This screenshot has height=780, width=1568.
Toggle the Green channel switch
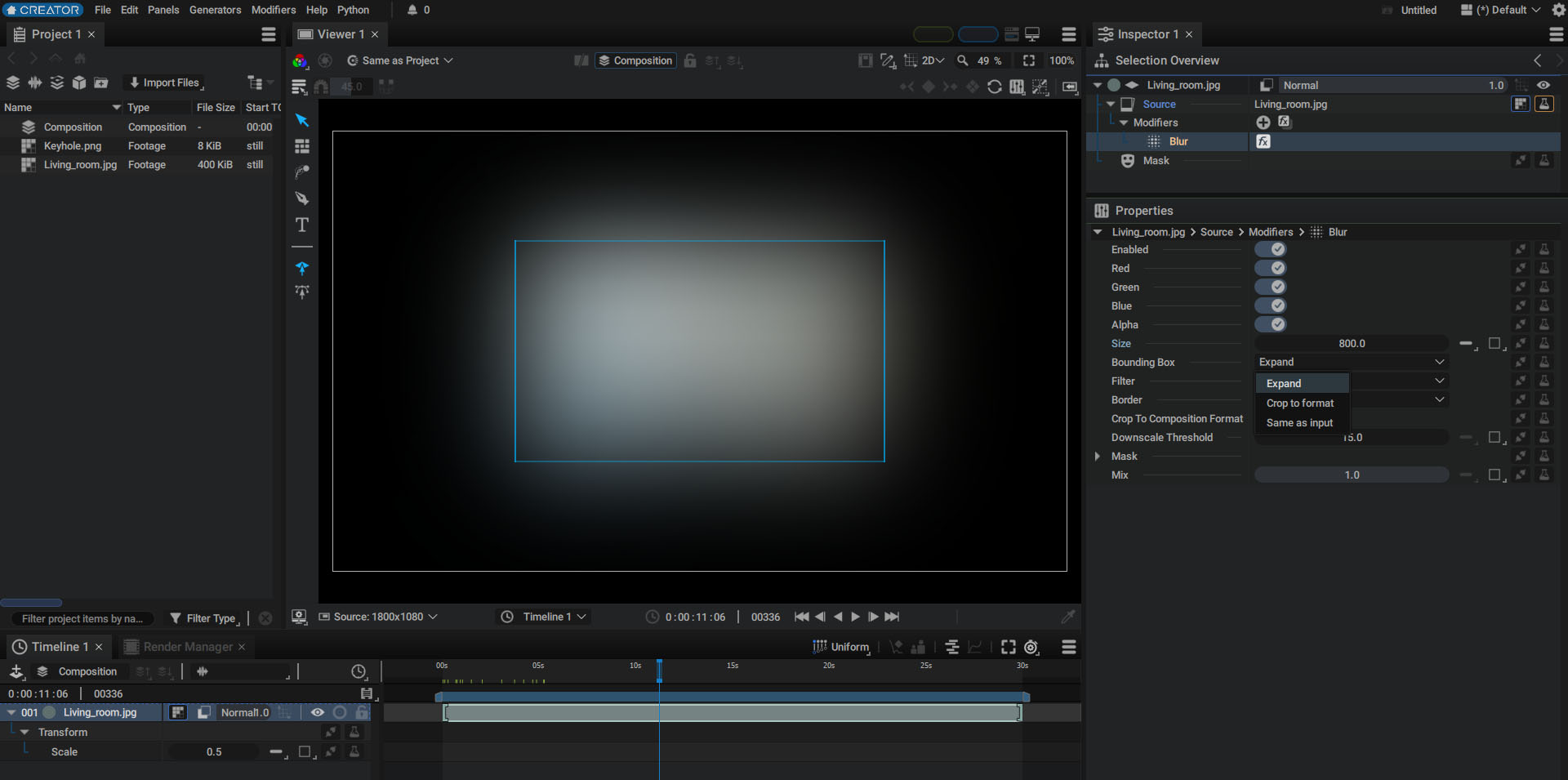(1271, 287)
